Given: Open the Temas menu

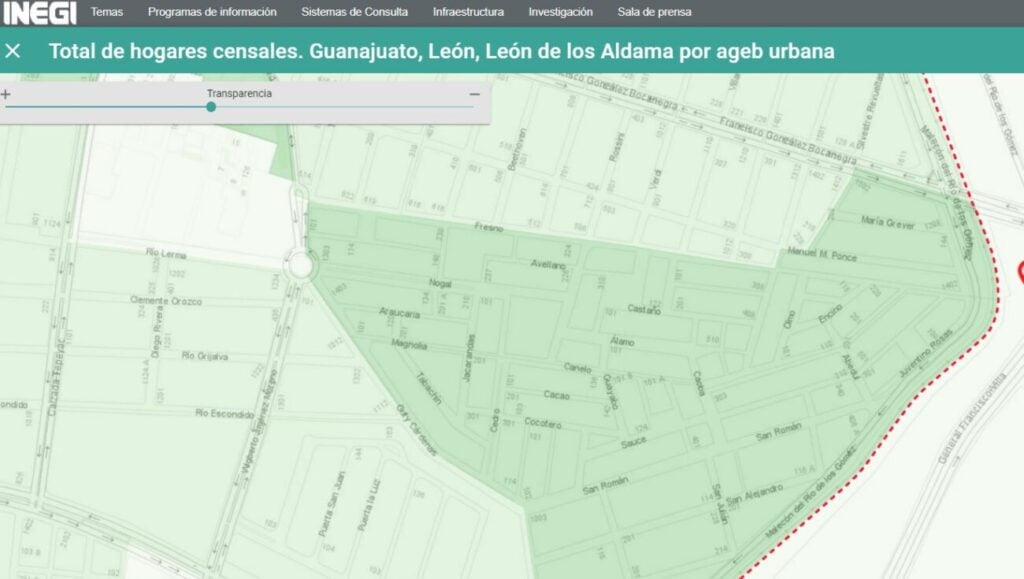Looking at the screenshot, I should (x=107, y=12).
